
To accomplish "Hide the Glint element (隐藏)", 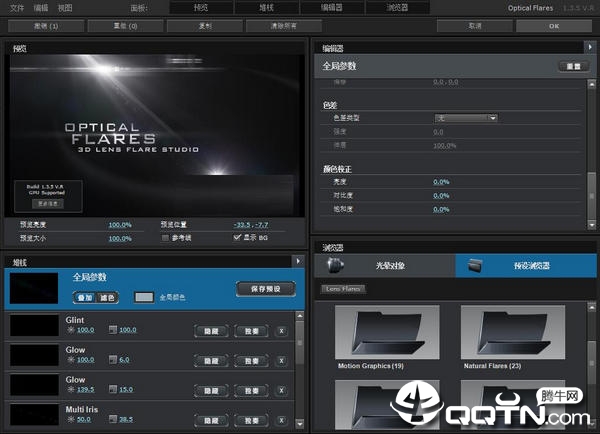I will [x=211, y=331].
